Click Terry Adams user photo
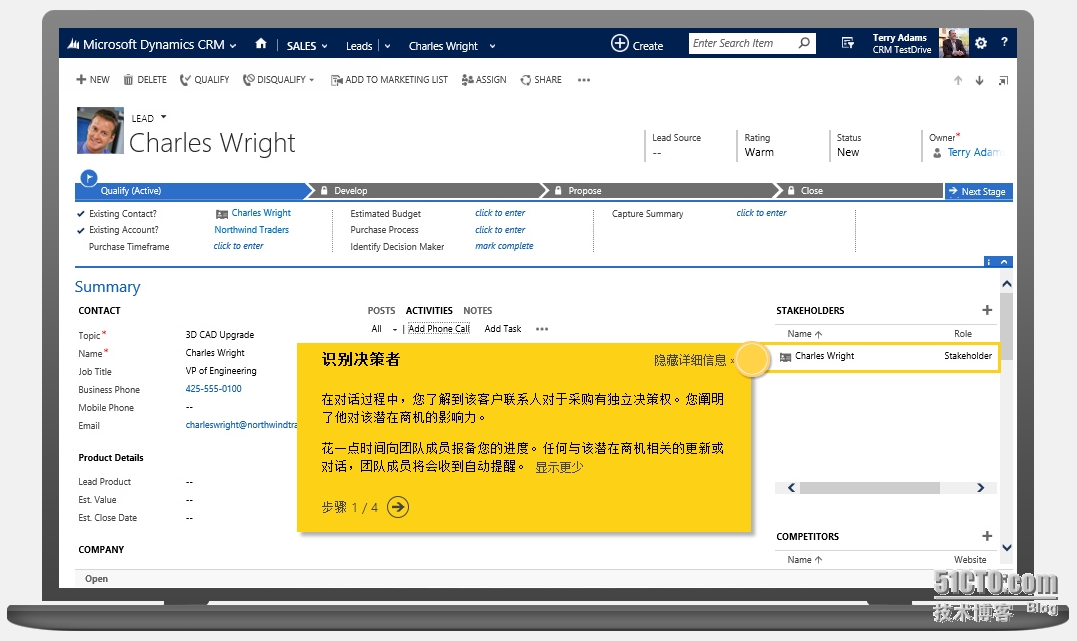 coord(953,43)
